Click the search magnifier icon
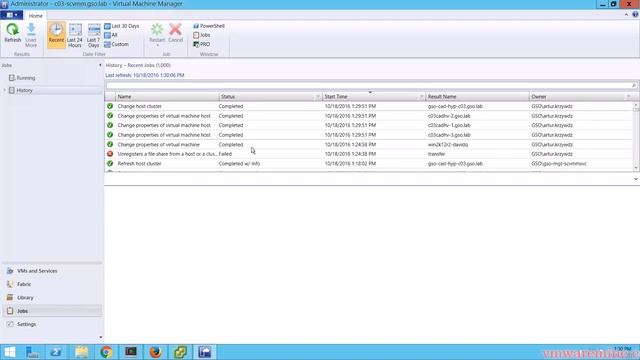 [x=634, y=85]
